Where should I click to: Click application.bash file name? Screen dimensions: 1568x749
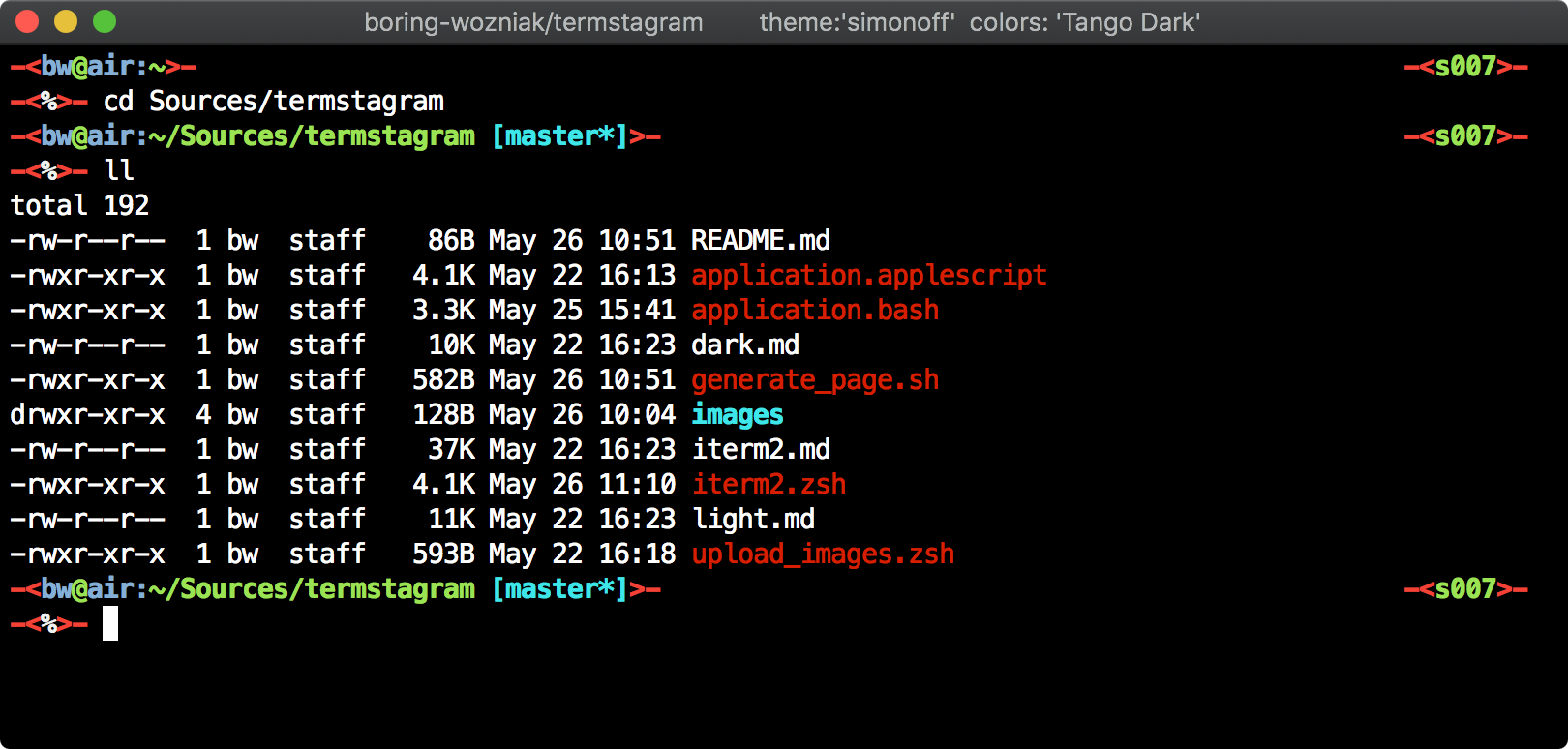coord(815,310)
